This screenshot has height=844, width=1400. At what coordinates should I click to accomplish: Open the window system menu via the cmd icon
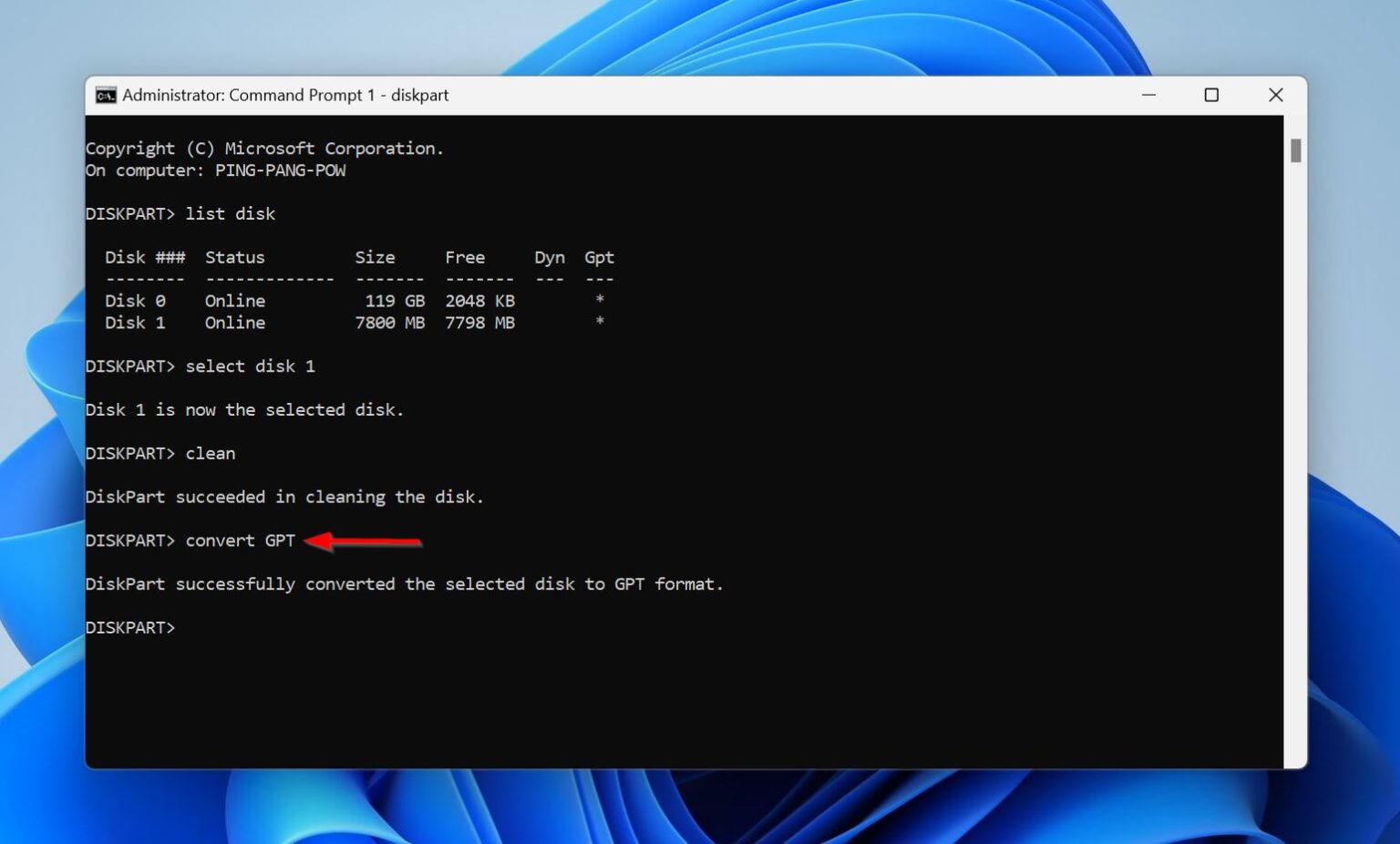point(105,95)
